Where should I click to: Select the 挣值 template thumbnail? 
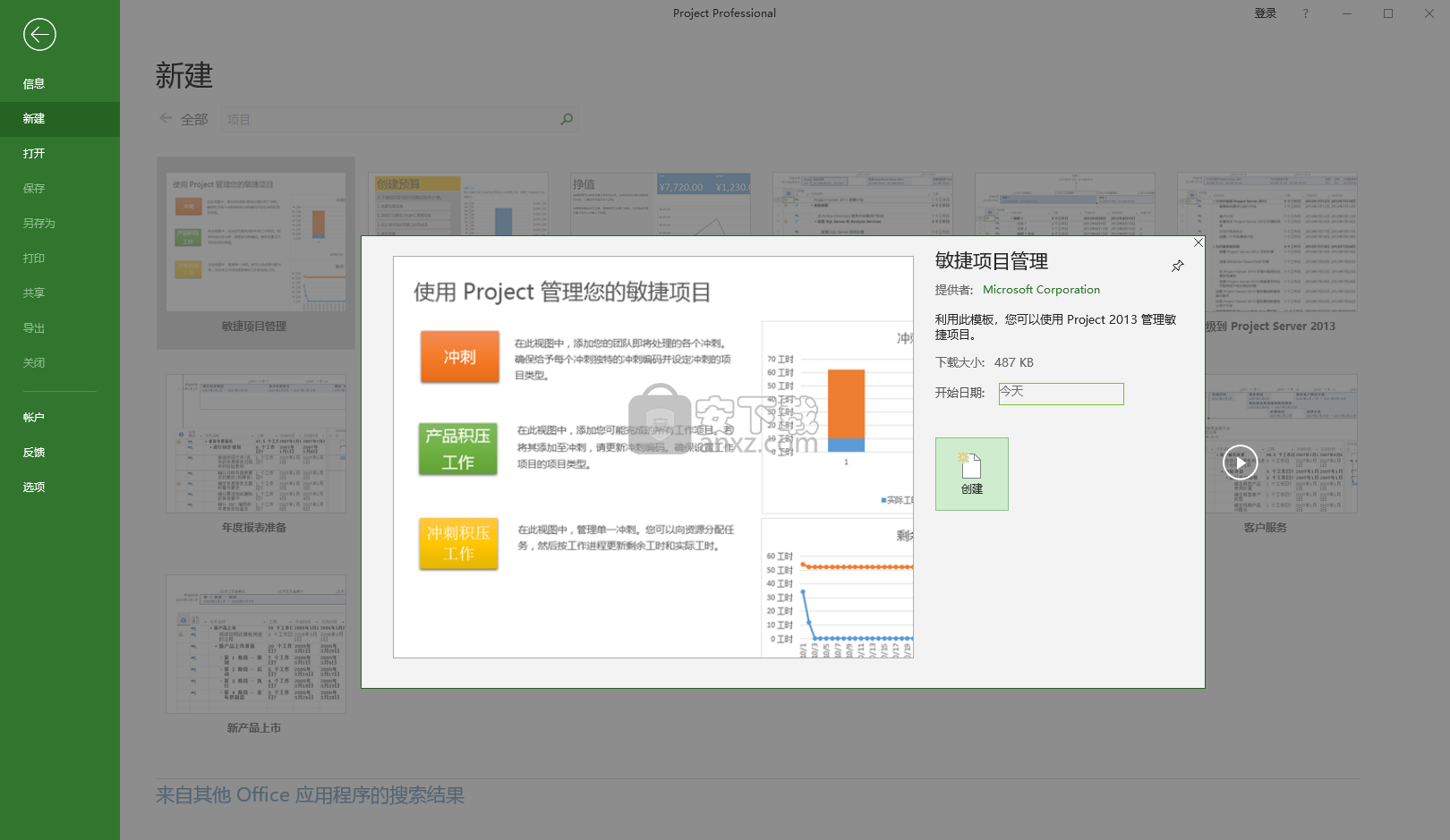(661, 204)
